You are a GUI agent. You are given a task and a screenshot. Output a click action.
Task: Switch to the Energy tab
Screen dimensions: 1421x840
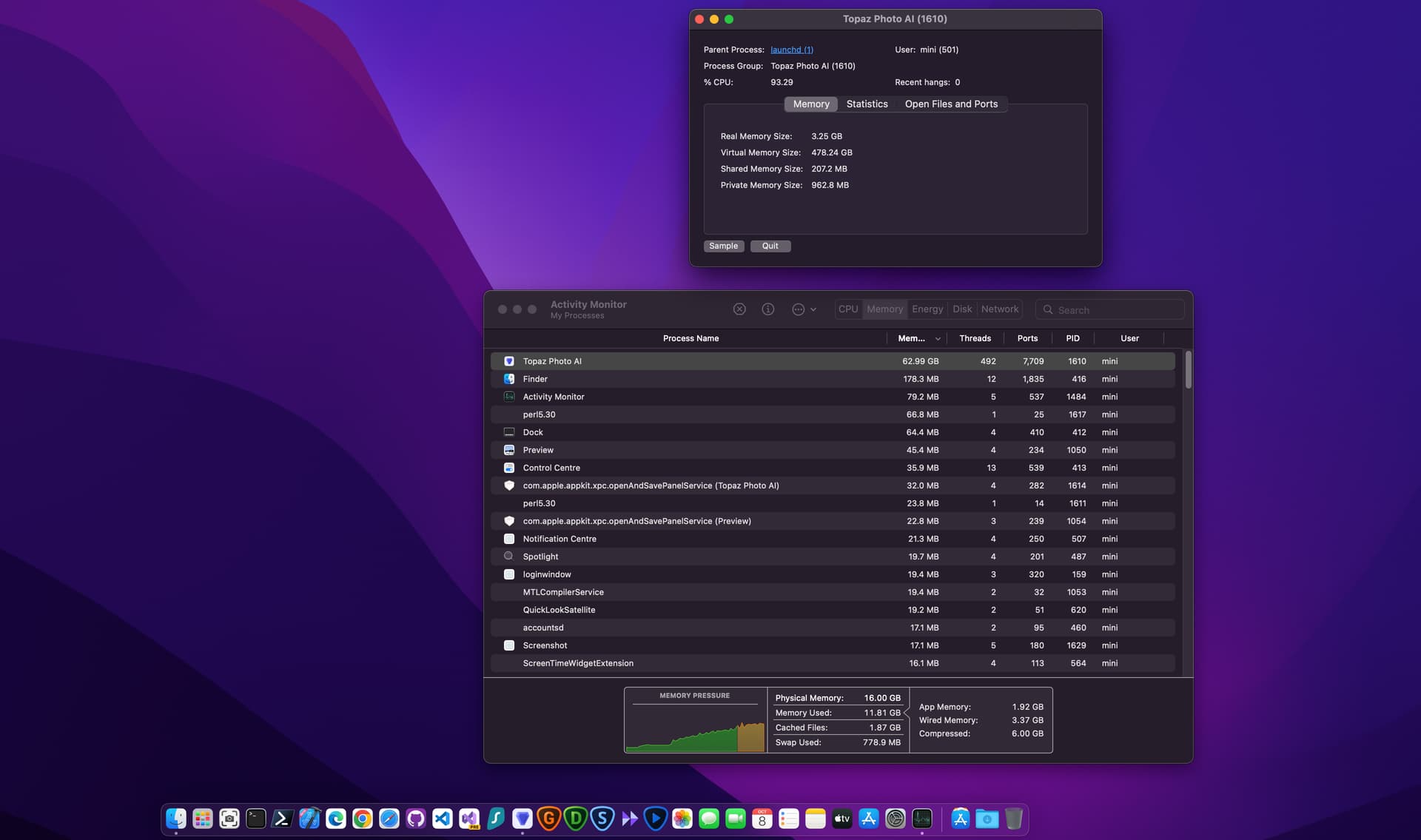[x=927, y=309]
